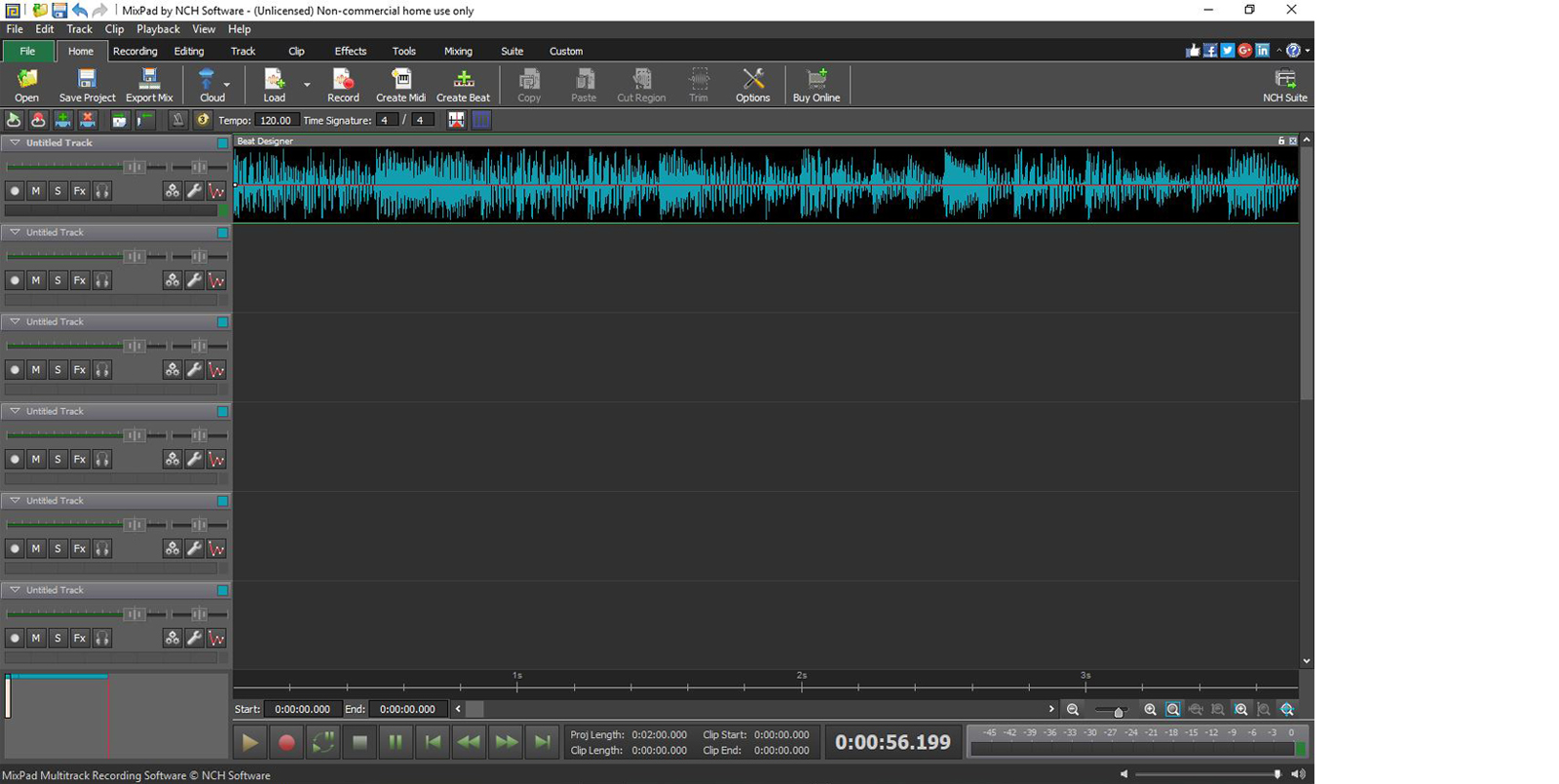Open the green File tab
The image size is (1559, 784).
click(27, 51)
